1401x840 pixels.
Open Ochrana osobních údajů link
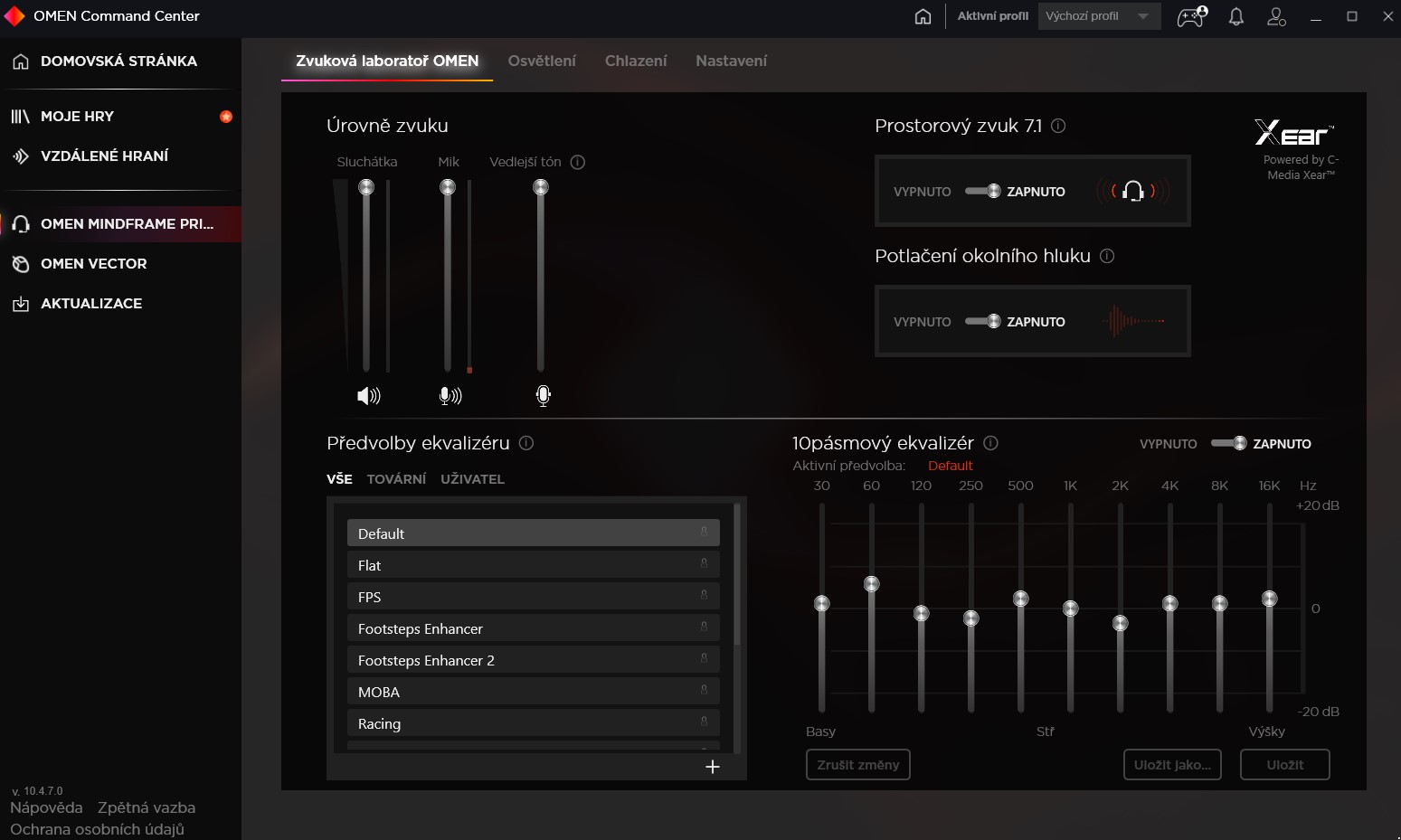97,829
